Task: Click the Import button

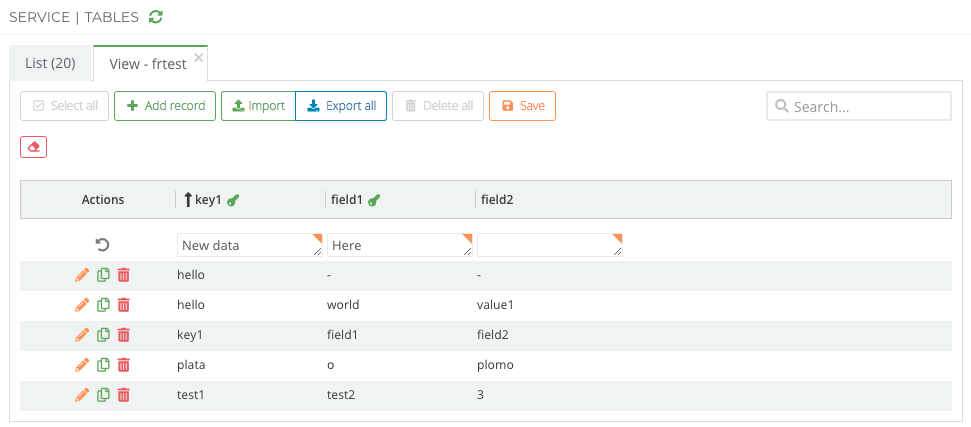Action: pyautogui.click(x=258, y=106)
